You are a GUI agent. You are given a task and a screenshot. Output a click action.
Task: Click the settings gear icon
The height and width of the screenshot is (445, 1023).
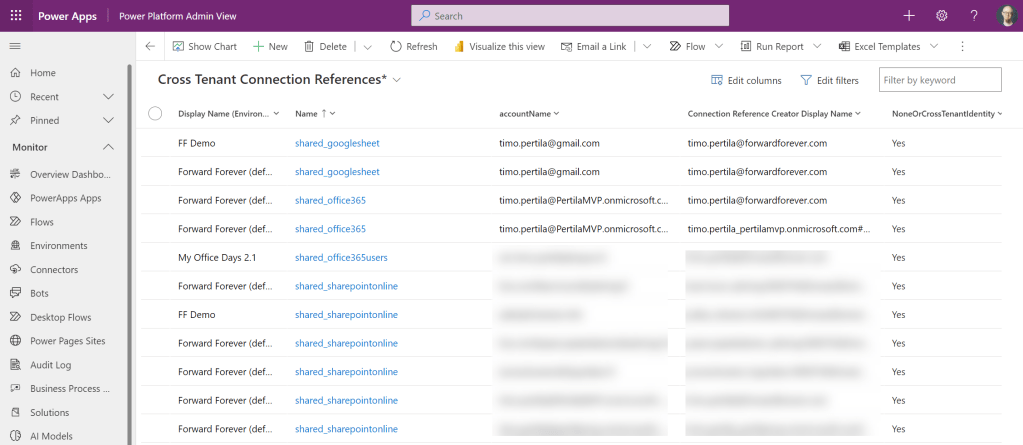[x=941, y=16]
